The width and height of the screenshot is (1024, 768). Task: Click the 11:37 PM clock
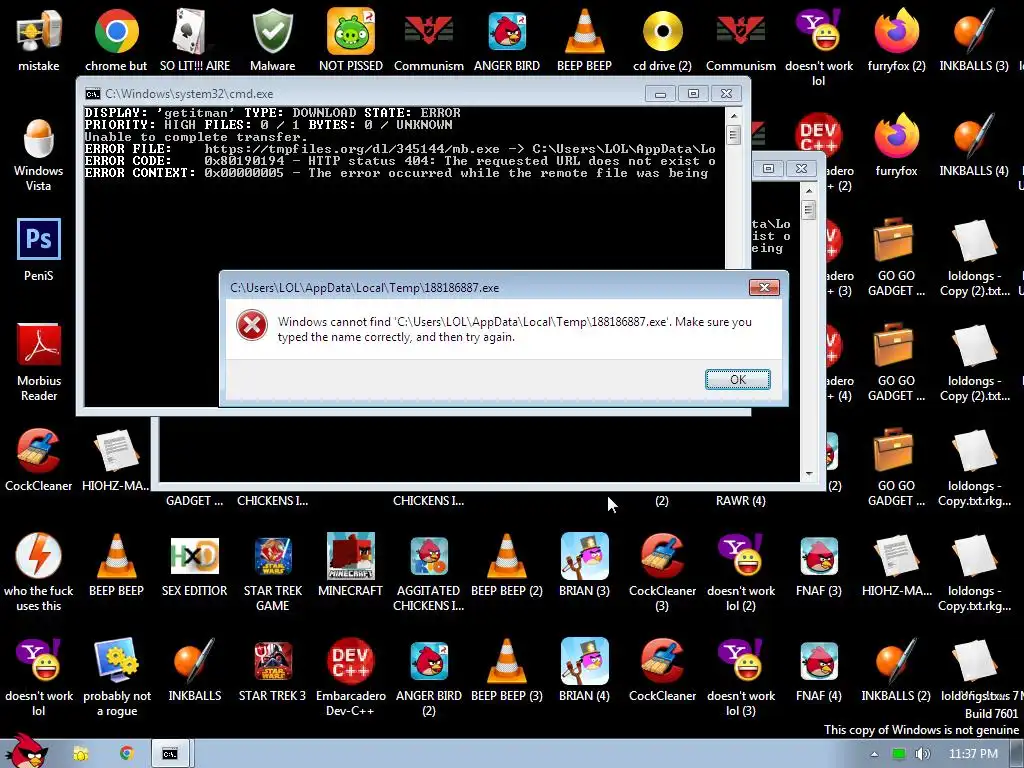point(972,754)
